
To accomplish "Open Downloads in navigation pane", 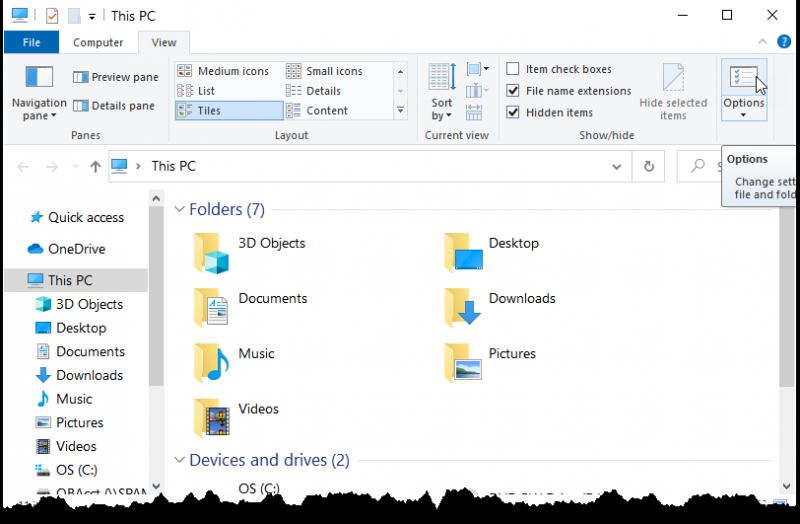I will tap(79, 375).
